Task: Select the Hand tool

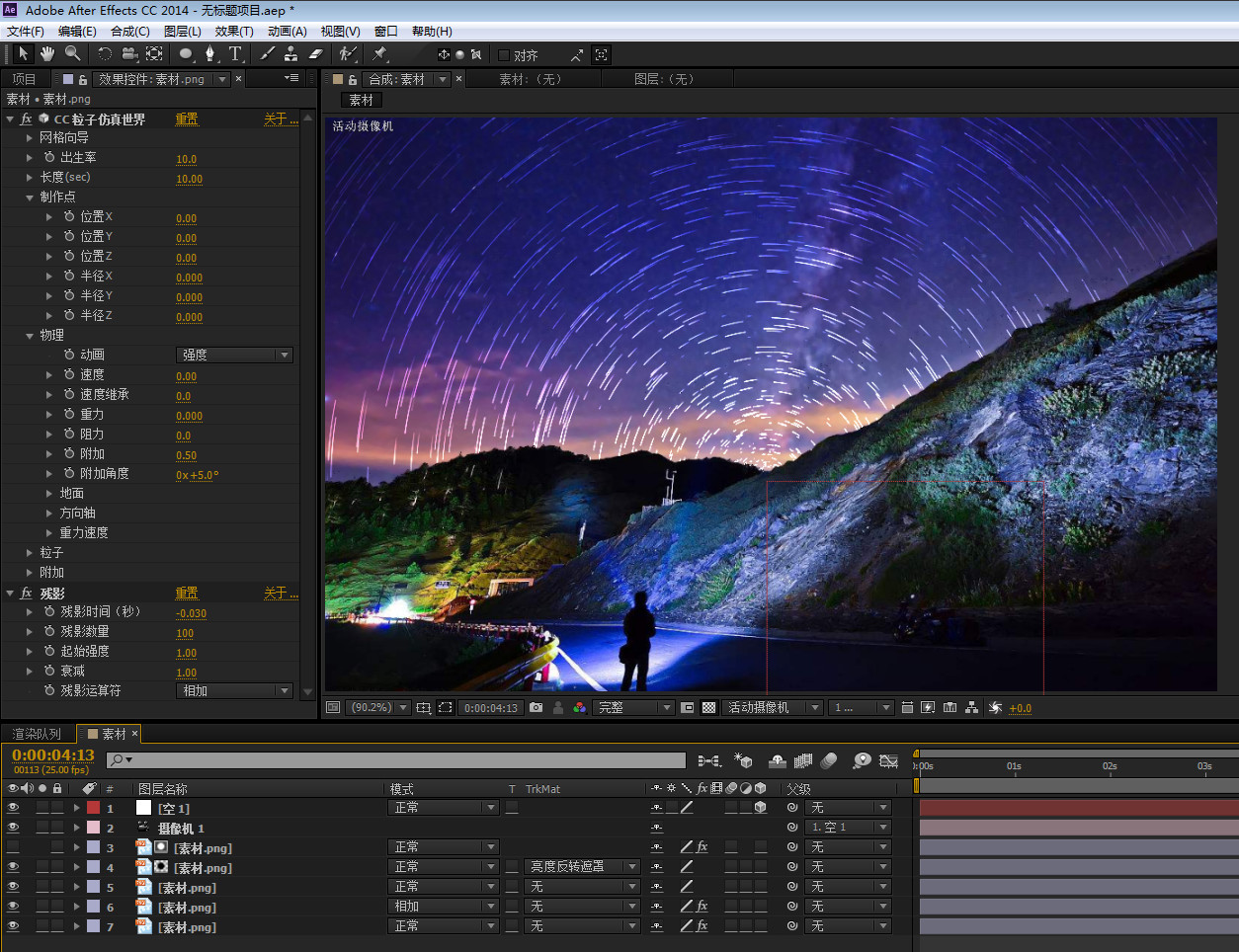Action: click(47, 54)
